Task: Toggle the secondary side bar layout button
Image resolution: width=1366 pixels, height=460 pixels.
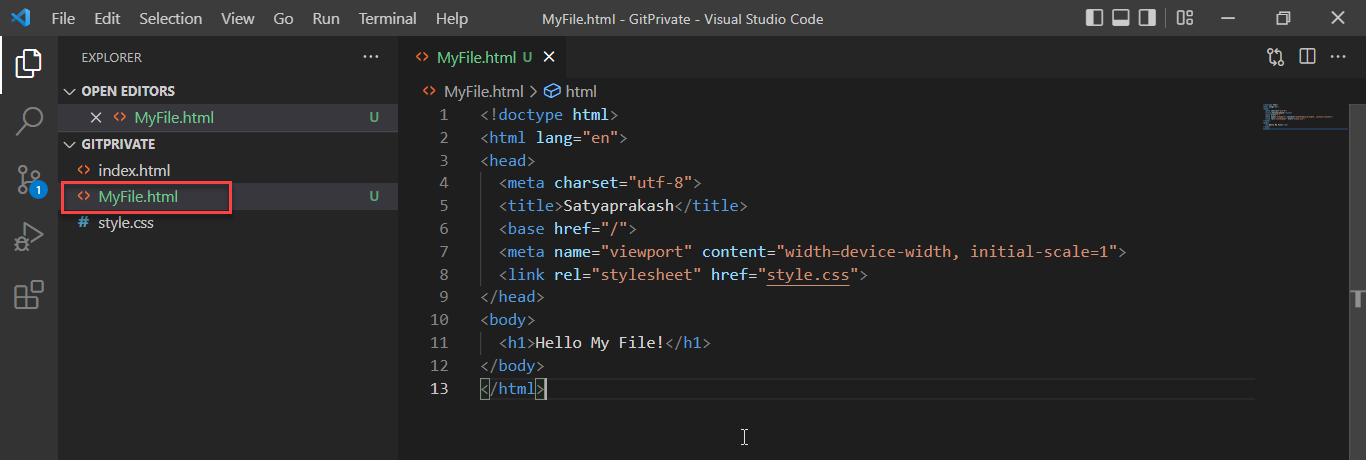Action: click(1147, 18)
